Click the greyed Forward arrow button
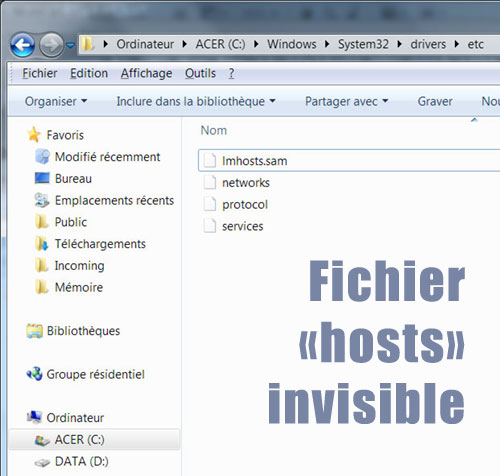Image resolution: width=500 pixels, height=476 pixels. 52,44
